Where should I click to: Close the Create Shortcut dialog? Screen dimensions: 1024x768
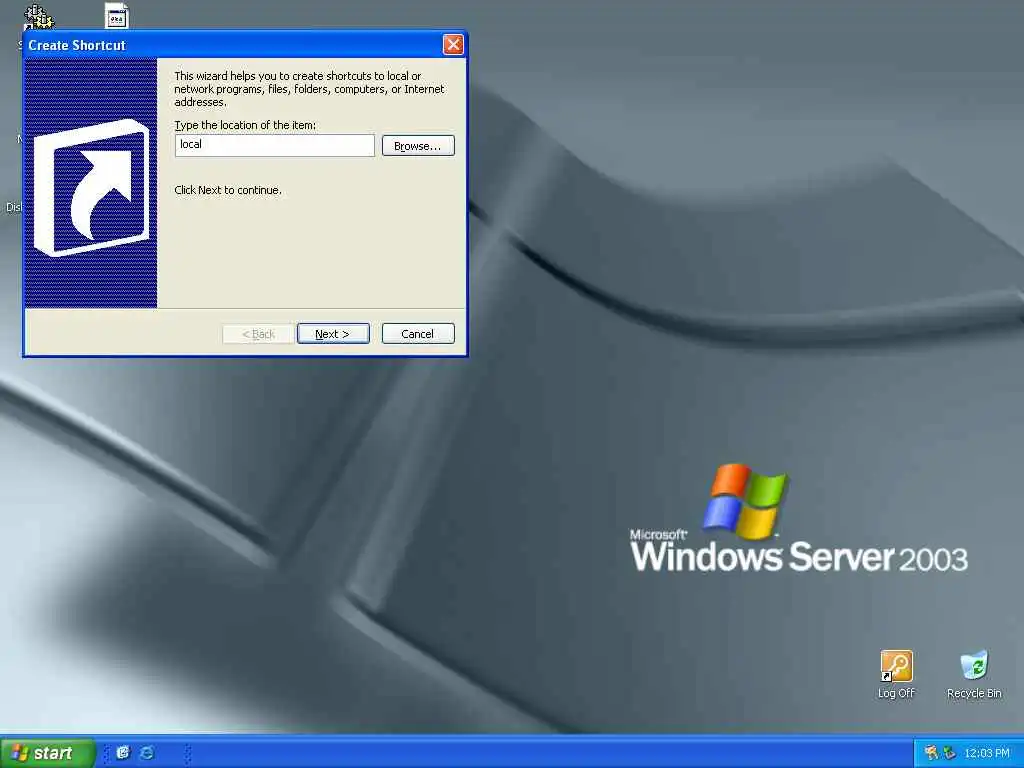point(453,44)
